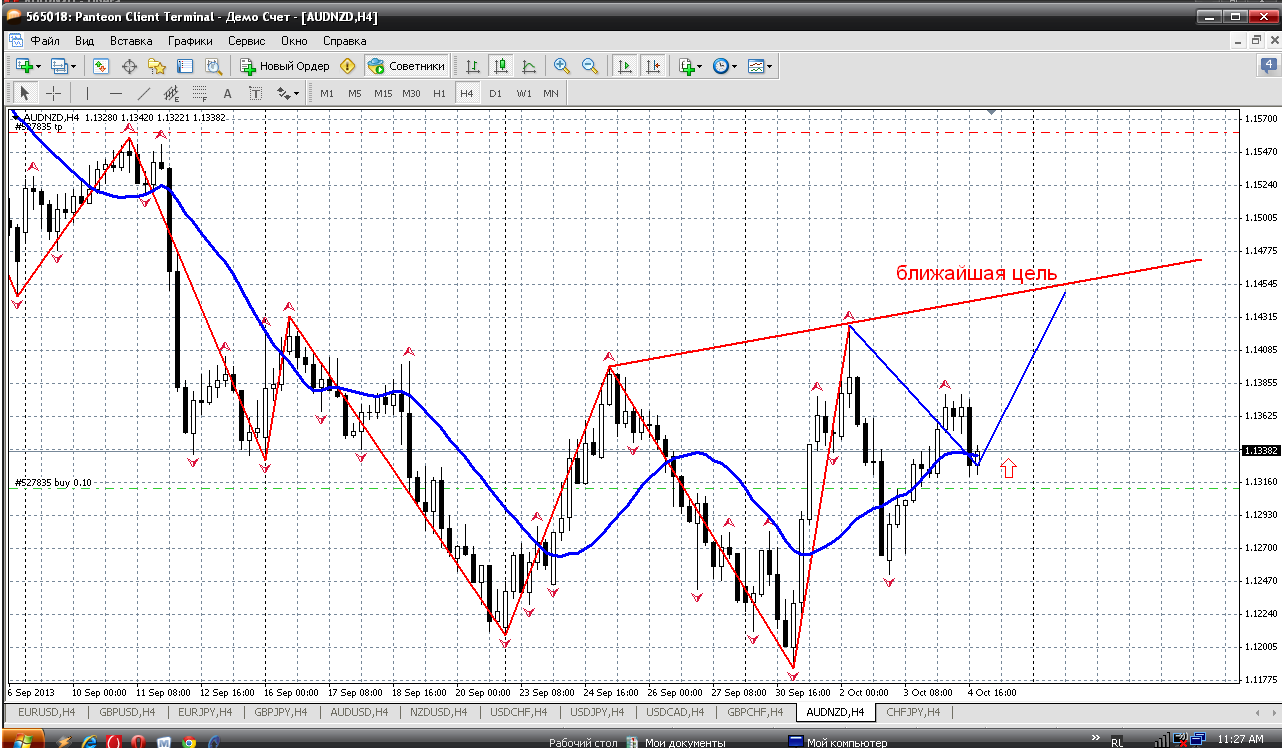Open the Strategy Tester icon
The image size is (1288, 748).
click(213, 66)
